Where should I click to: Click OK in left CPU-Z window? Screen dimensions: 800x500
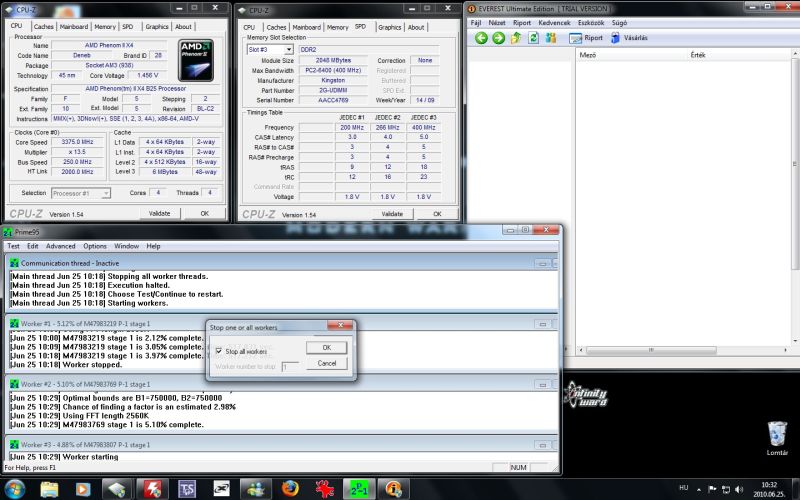pos(205,213)
